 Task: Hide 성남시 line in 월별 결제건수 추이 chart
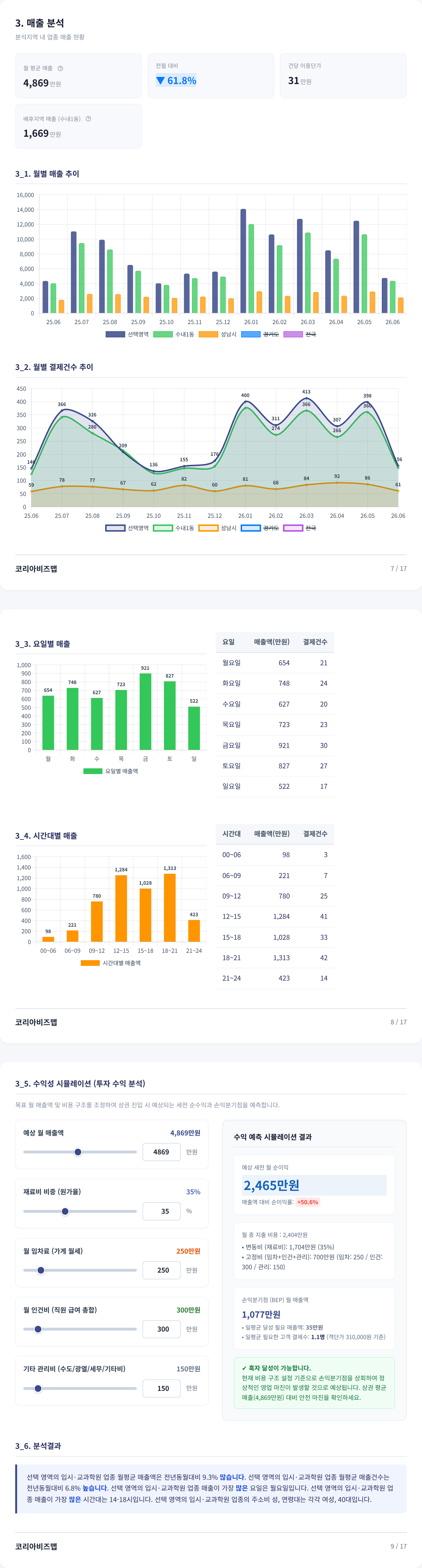[217, 528]
